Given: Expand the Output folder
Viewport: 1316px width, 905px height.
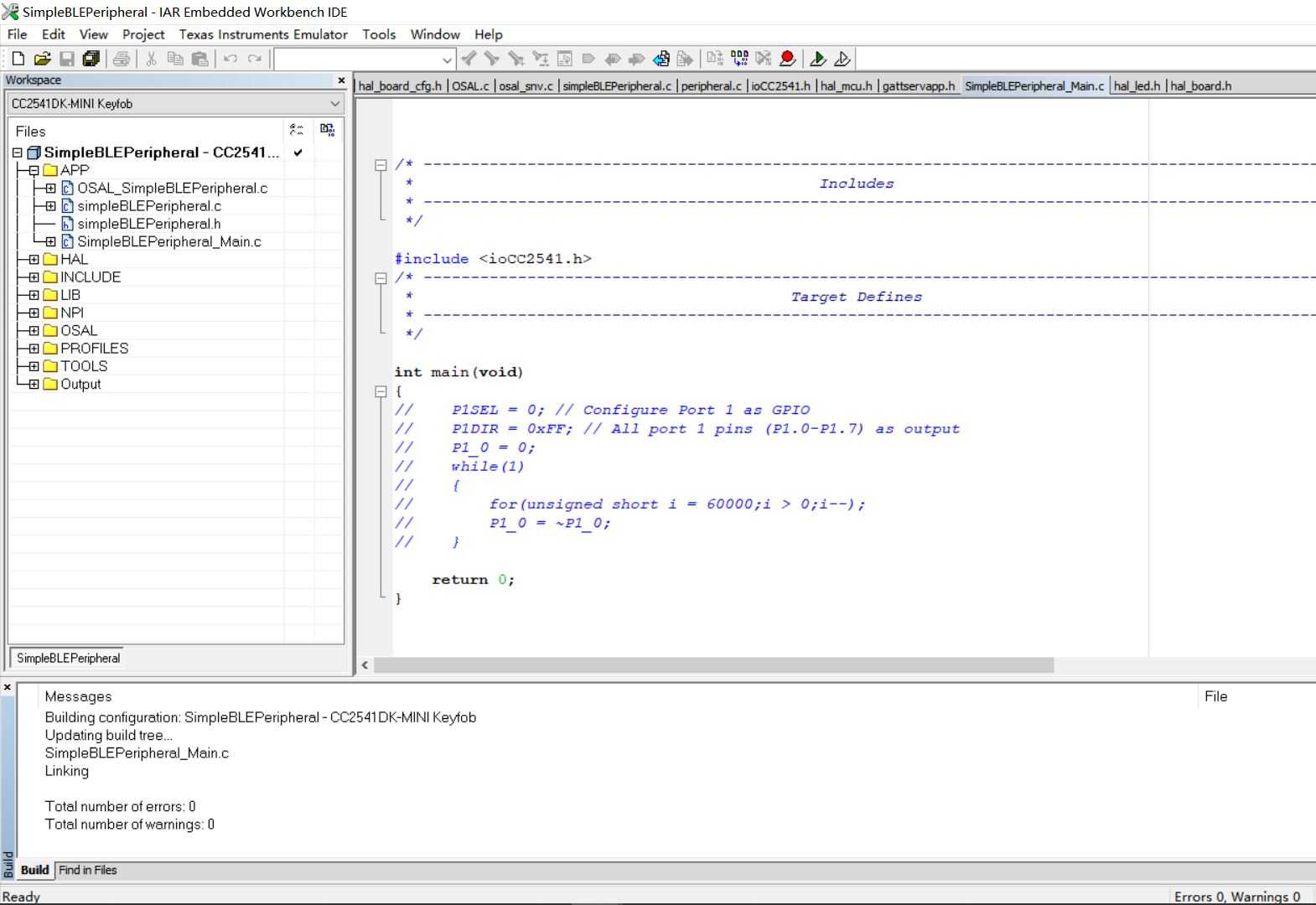Looking at the screenshot, I should pyautogui.click(x=34, y=385).
